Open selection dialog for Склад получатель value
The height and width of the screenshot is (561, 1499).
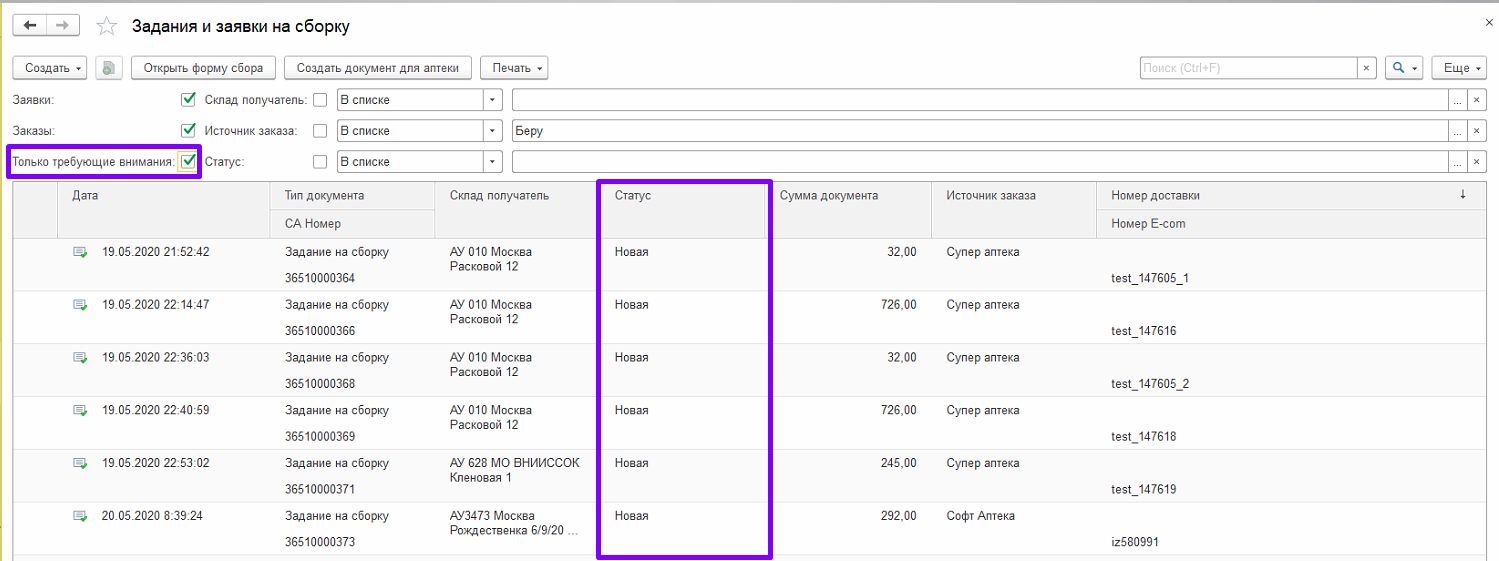point(1458,100)
